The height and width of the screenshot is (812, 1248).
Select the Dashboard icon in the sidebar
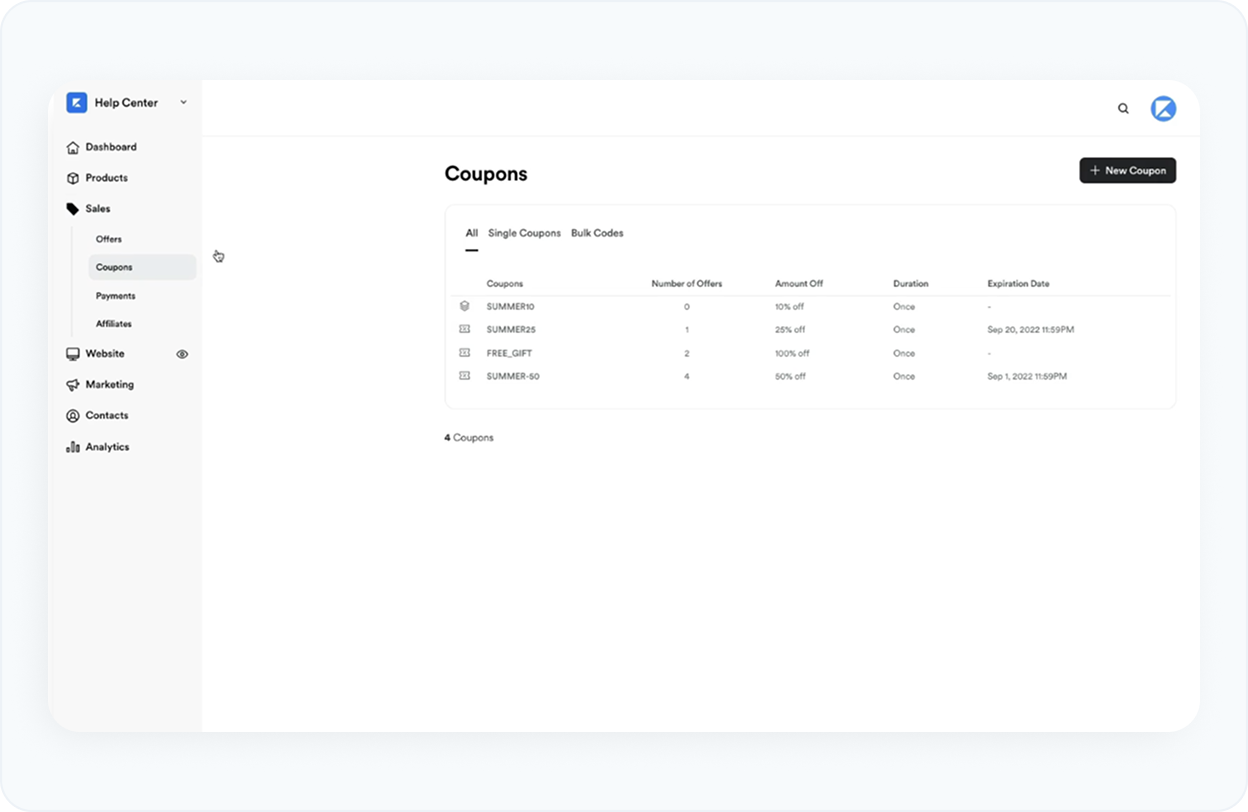coord(72,147)
